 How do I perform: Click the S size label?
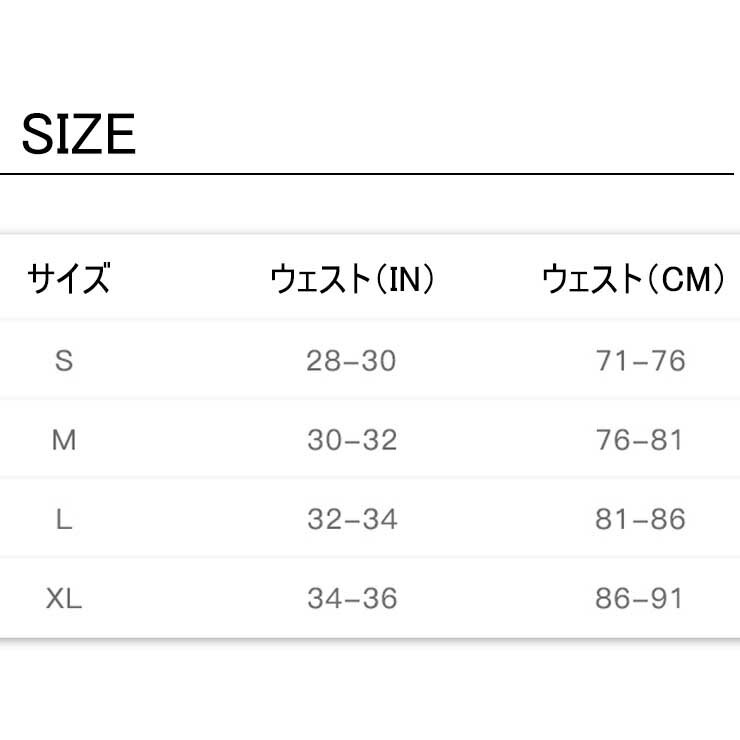click(64, 360)
